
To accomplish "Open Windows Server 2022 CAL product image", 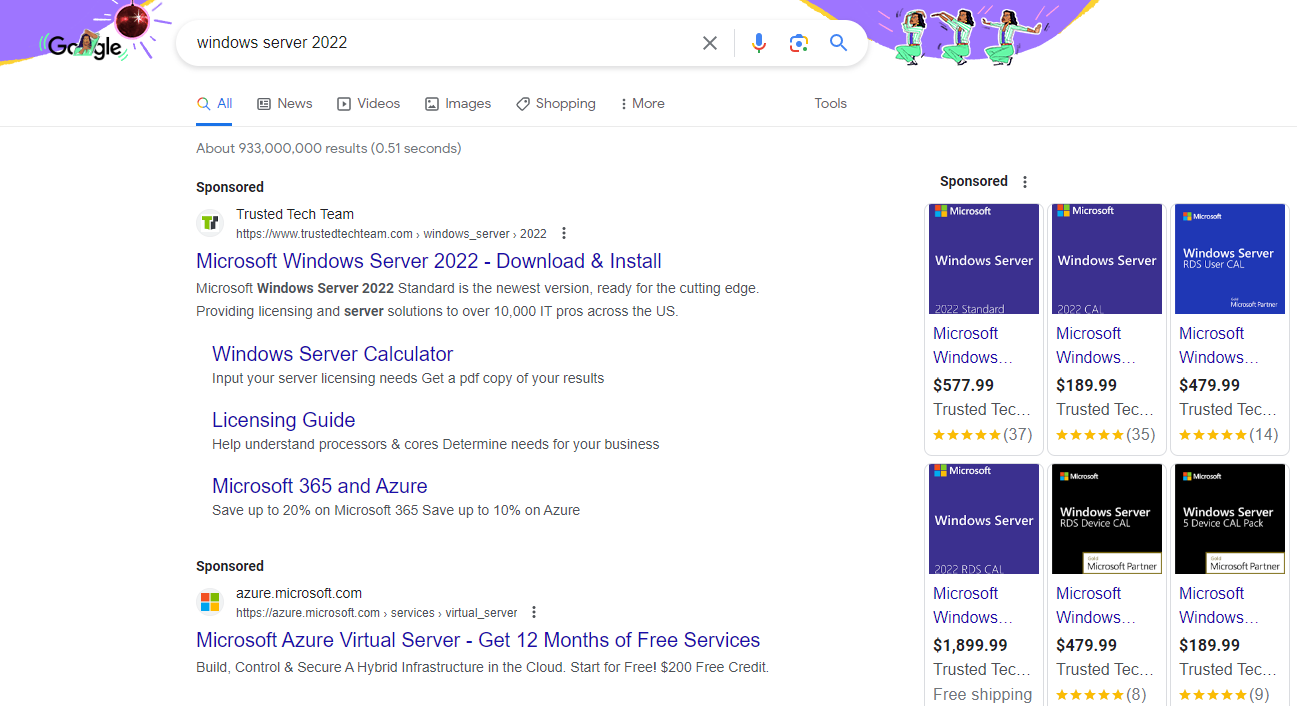I will coord(1107,259).
